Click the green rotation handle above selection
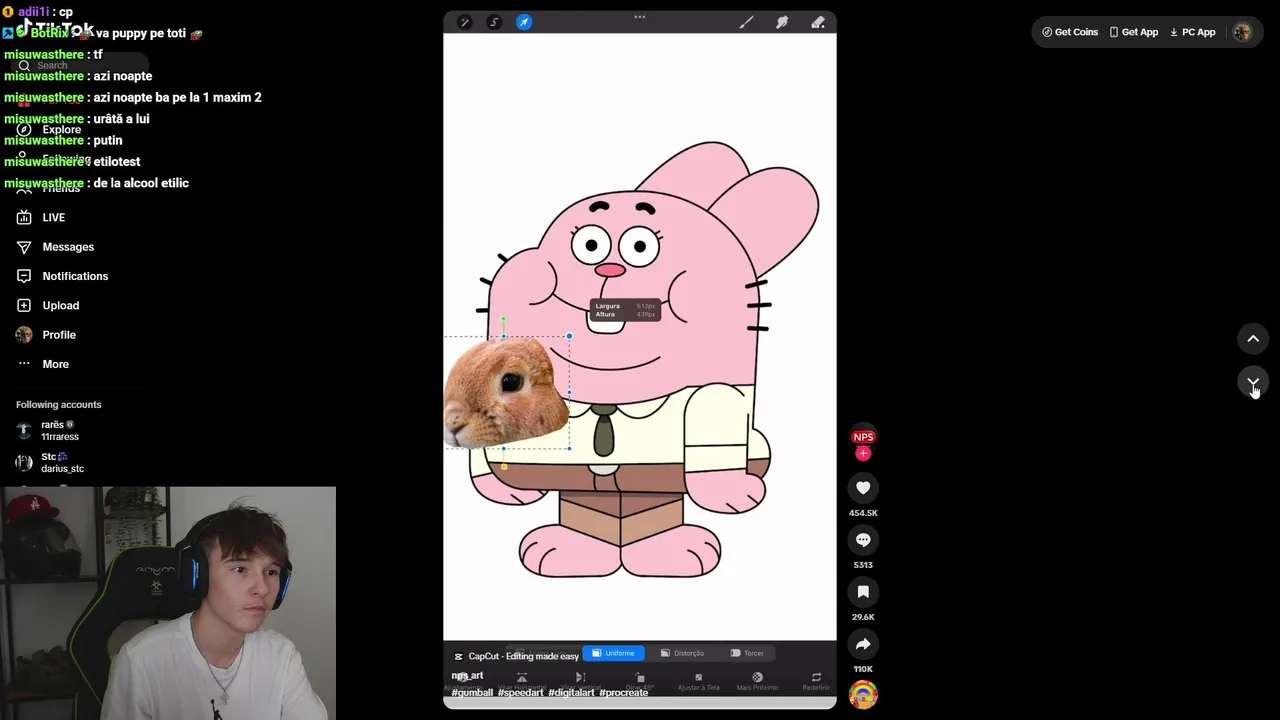 click(x=503, y=320)
